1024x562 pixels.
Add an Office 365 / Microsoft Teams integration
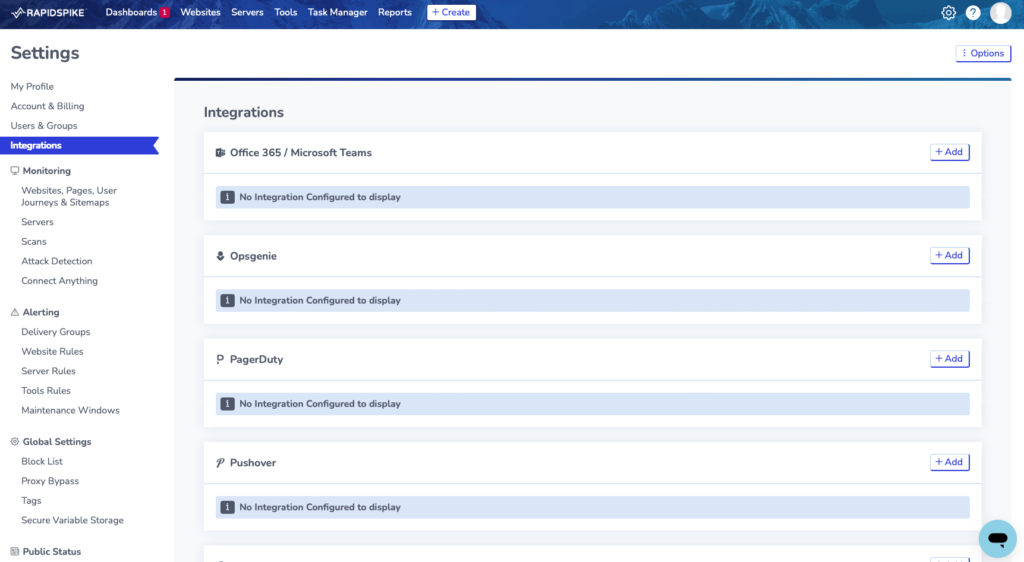tap(950, 152)
